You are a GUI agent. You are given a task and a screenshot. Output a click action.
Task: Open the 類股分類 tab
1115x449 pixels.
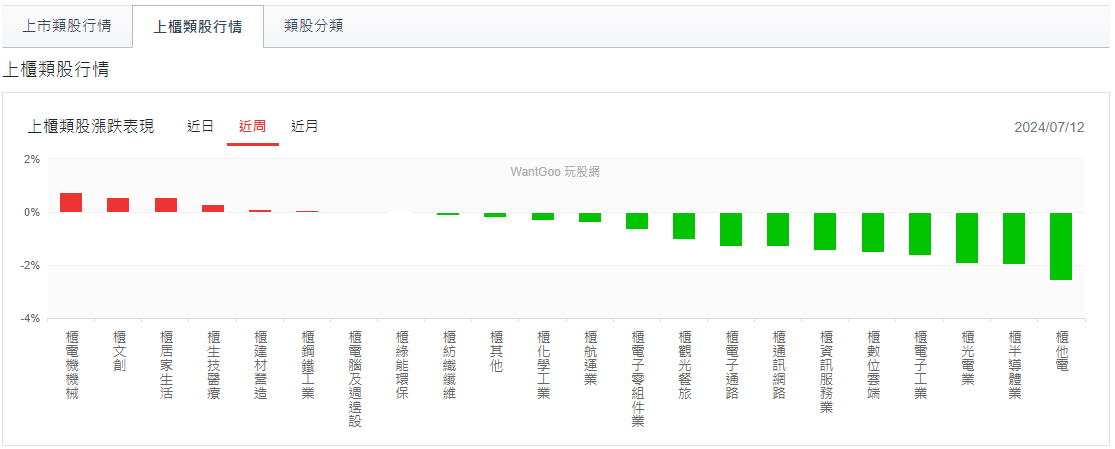313,26
